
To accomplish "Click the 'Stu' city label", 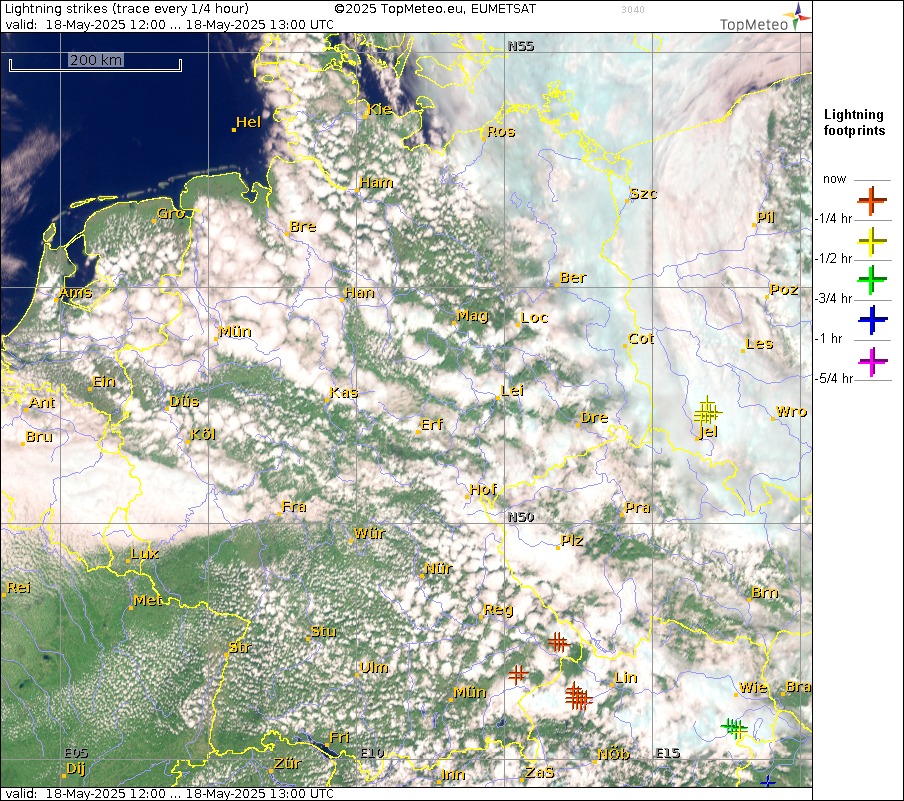I will coord(323,631).
